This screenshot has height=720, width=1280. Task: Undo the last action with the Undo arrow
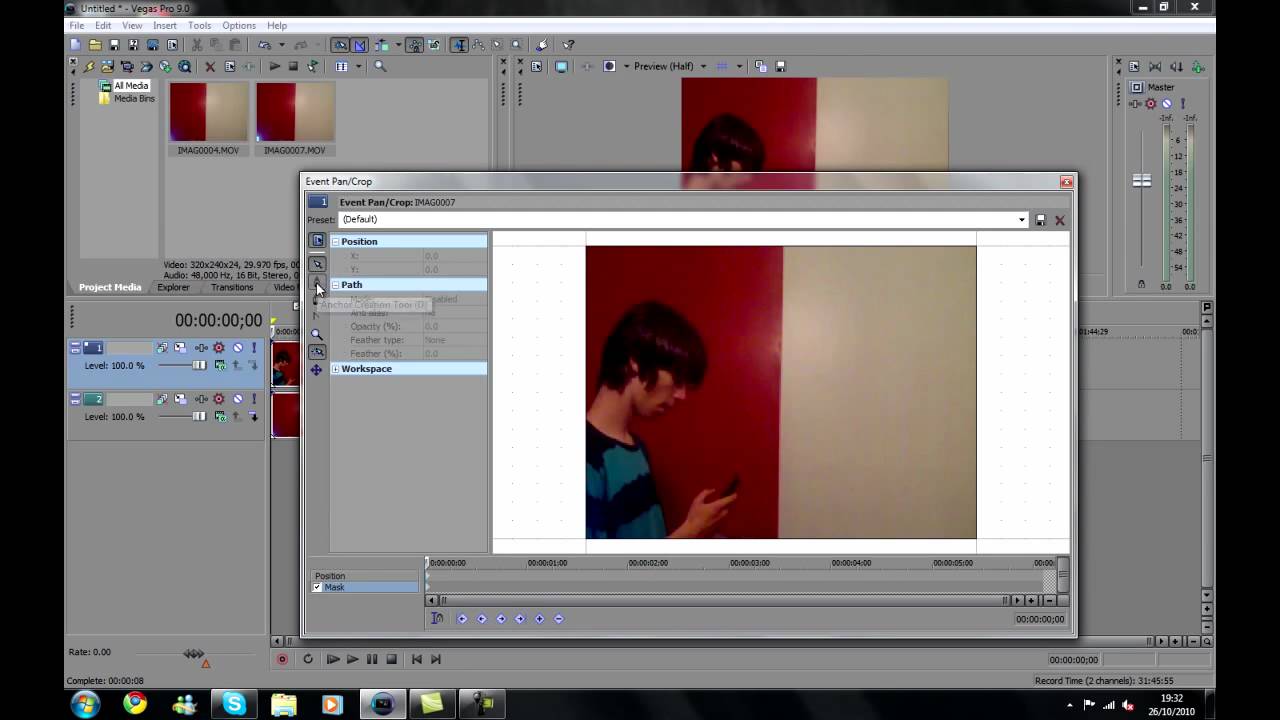click(264, 45)
